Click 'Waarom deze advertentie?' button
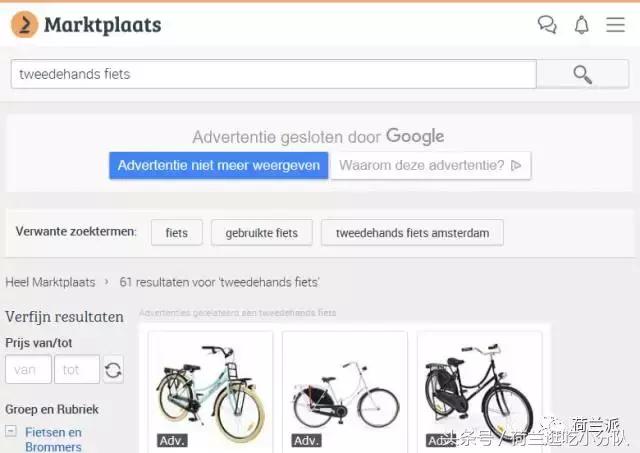The height and width of the screenshot is (453, 640). coord(430,165)
